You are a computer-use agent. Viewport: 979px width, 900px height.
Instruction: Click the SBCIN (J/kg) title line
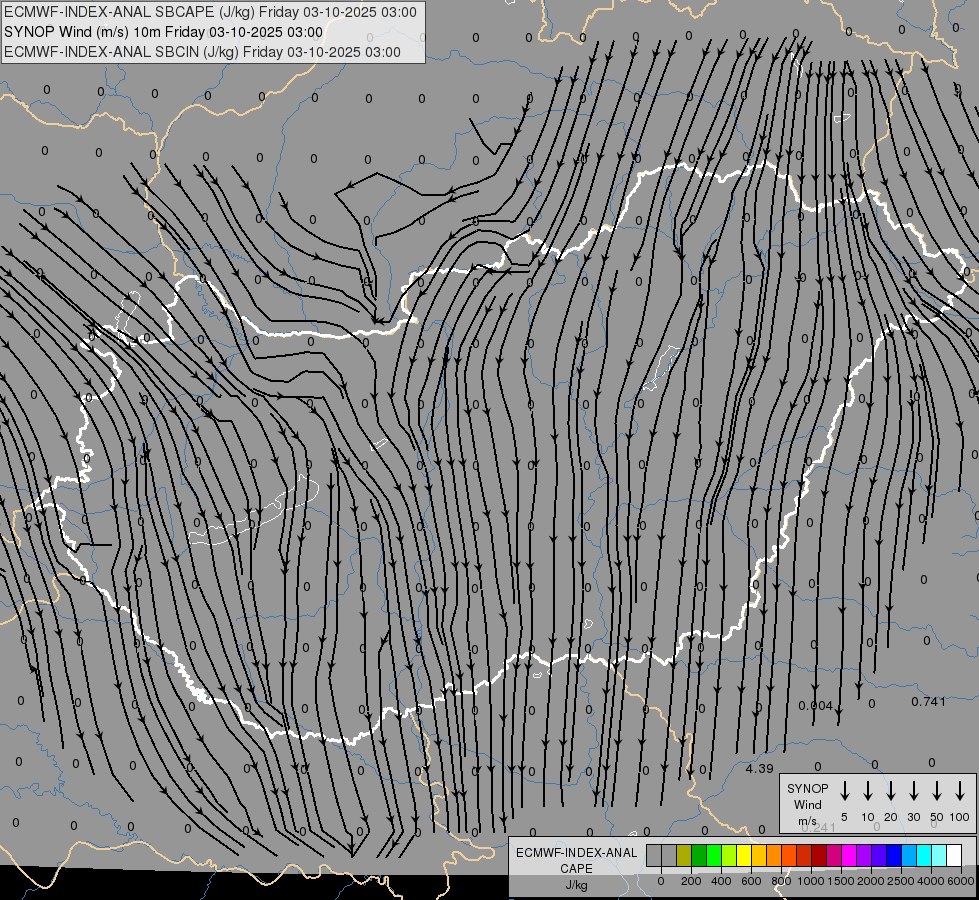(202, 52)
